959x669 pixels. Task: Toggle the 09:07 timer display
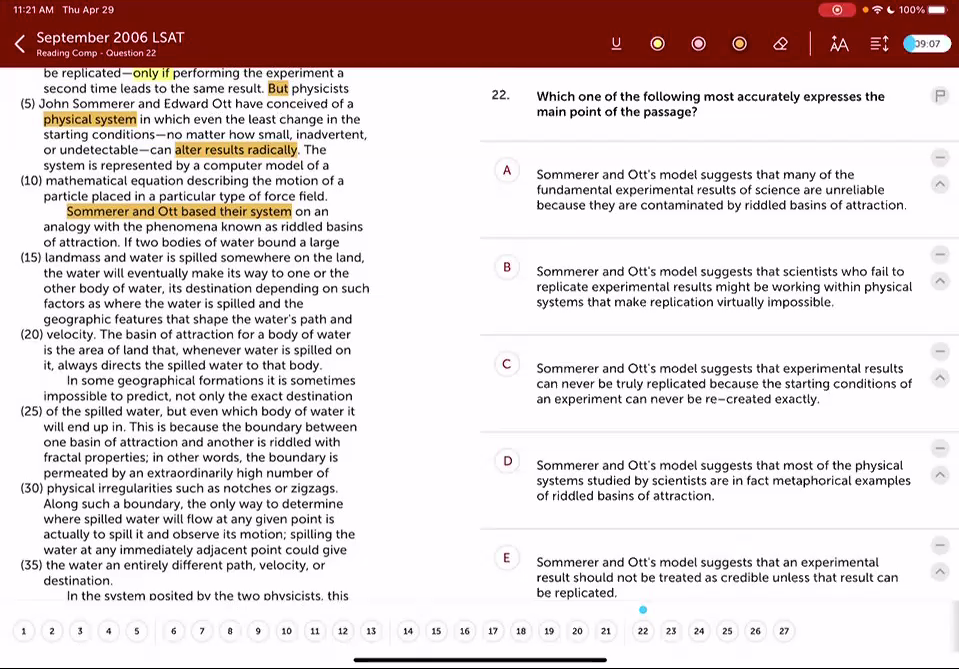pos(924,43)
